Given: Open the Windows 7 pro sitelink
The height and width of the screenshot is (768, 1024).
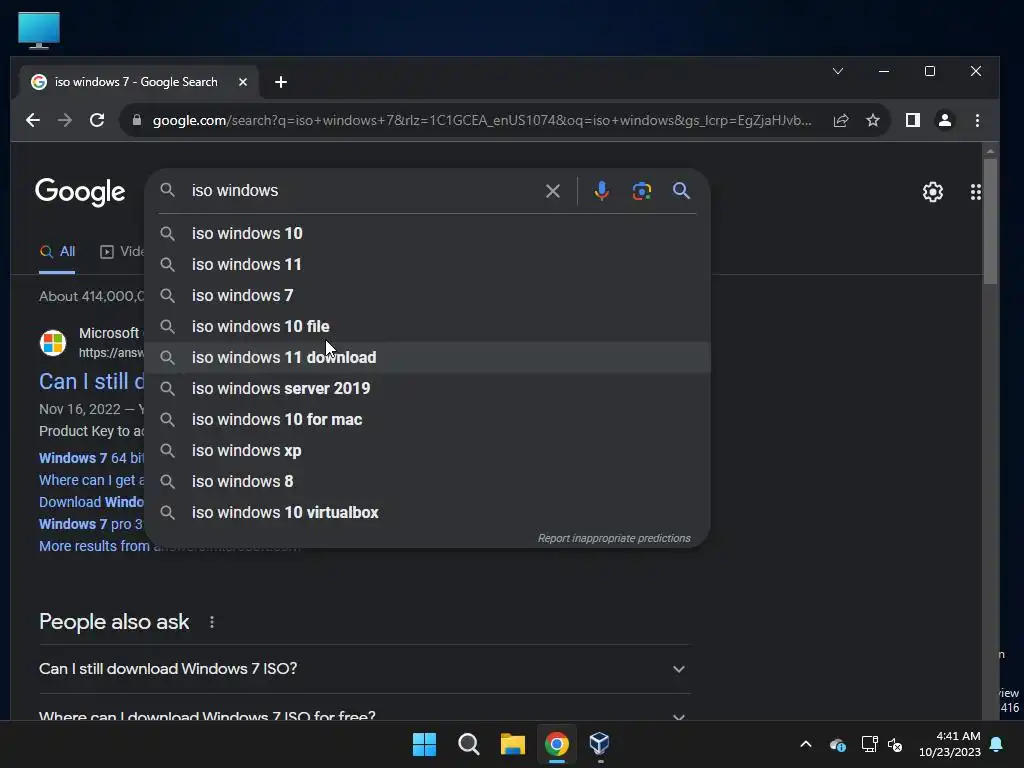Looking at the screenshot, I should tap(91, 524).
